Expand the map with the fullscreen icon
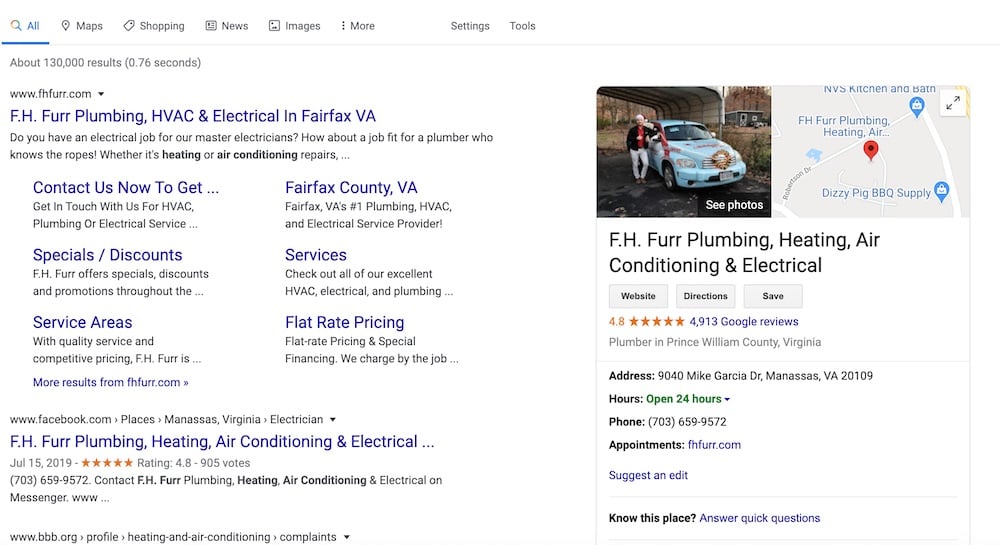This screenshot has height=545, width=1000. pyautogui.click(x=953, y=103)
